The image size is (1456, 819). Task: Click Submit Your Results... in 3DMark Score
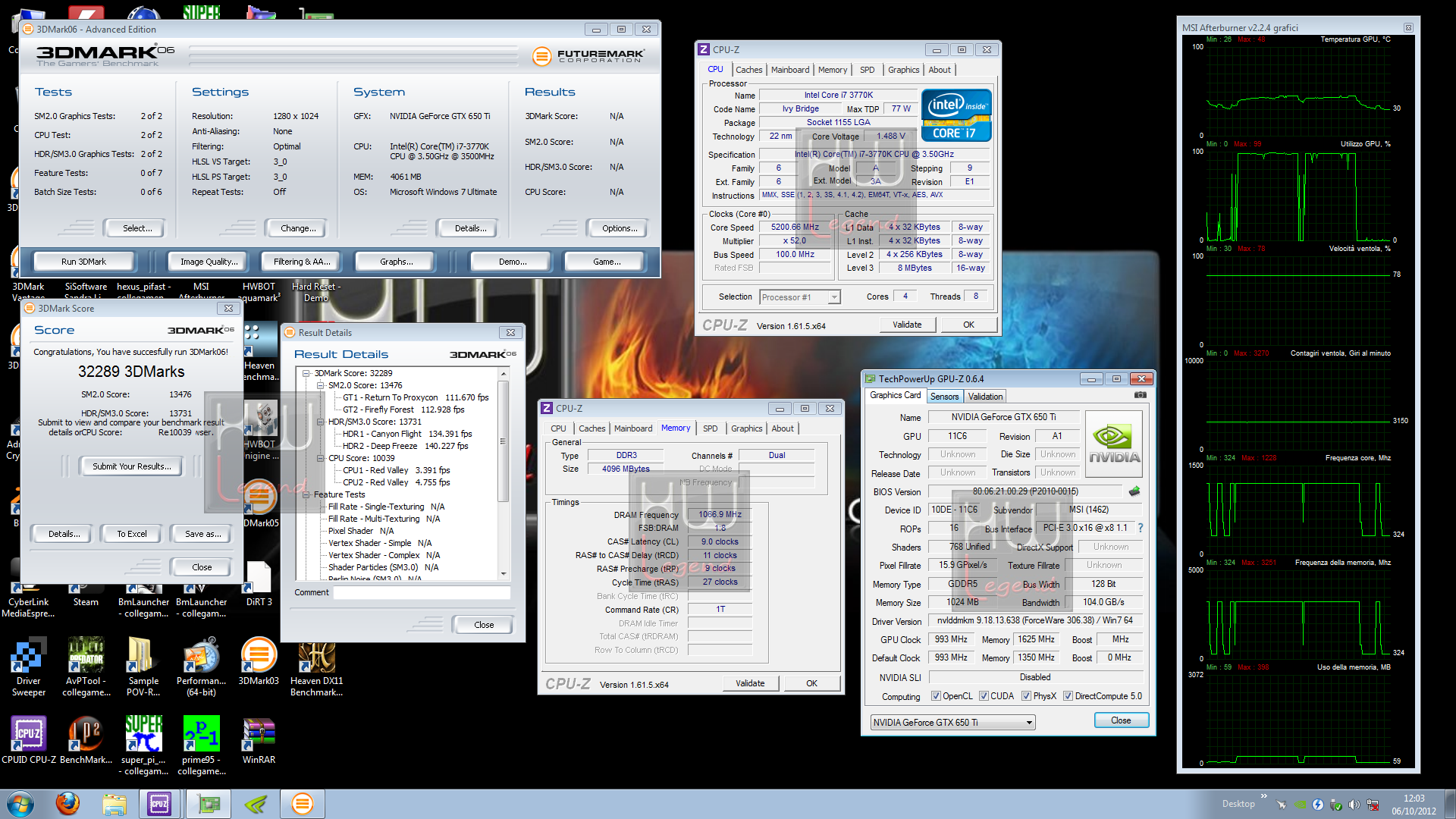click(x=132, y=466)
